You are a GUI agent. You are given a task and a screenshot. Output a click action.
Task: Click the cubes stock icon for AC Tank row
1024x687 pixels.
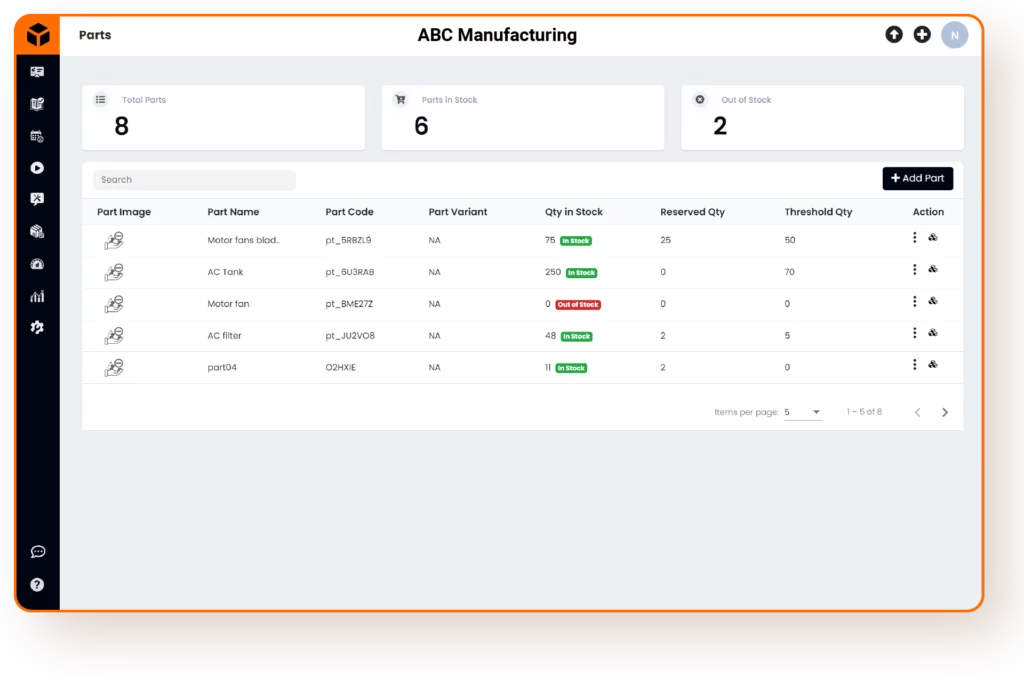click(933, 269)
